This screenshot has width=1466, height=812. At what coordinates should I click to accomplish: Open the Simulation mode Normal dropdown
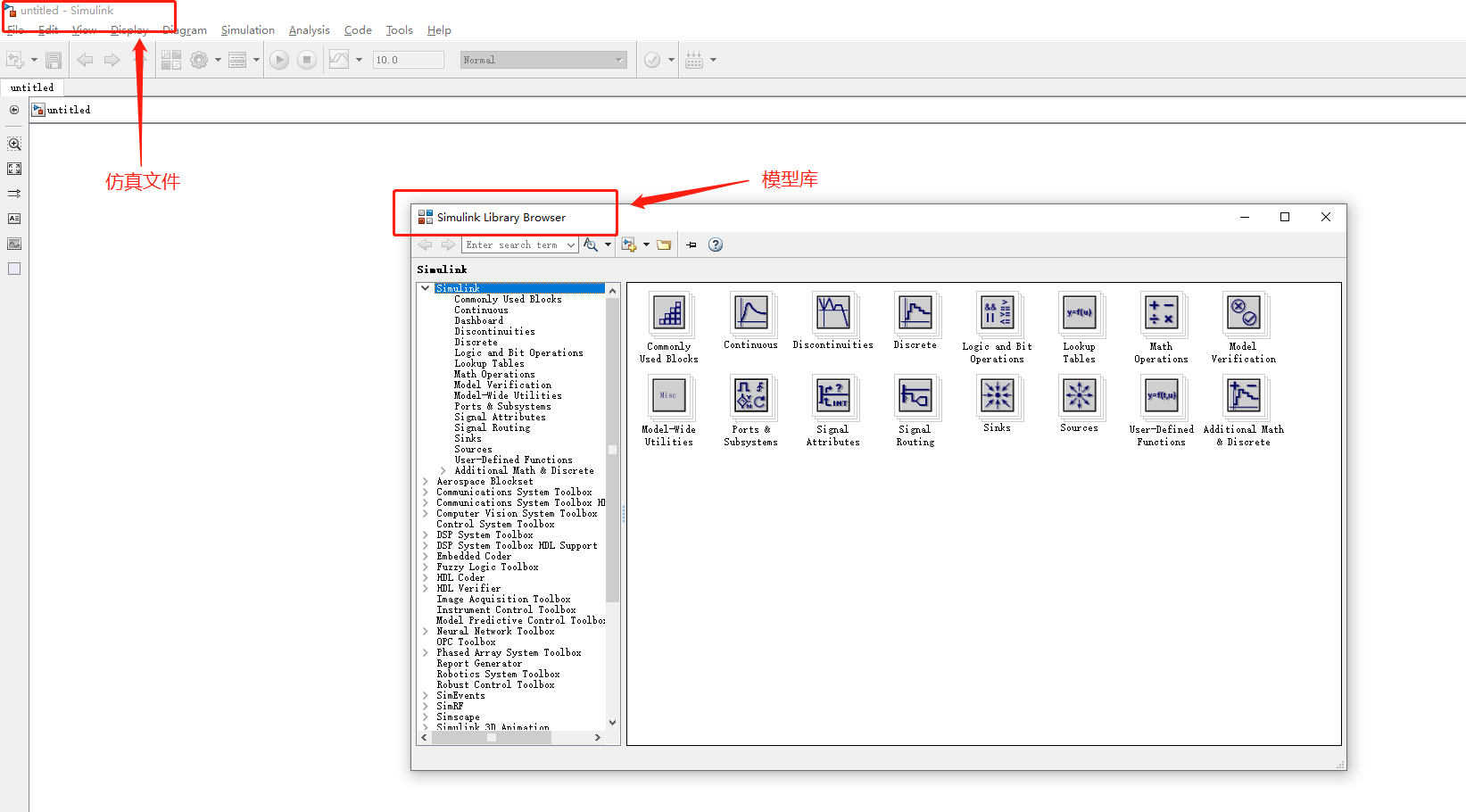coord(543,60)
